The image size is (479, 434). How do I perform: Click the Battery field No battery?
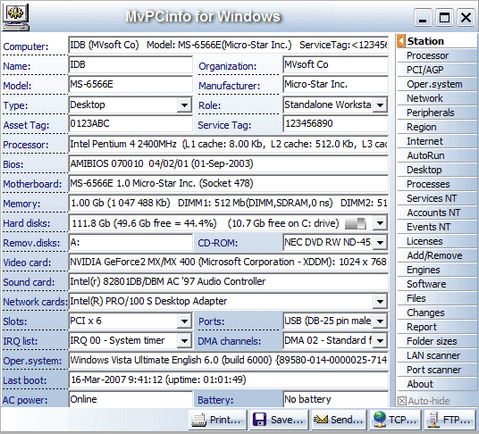click(335, 399)
